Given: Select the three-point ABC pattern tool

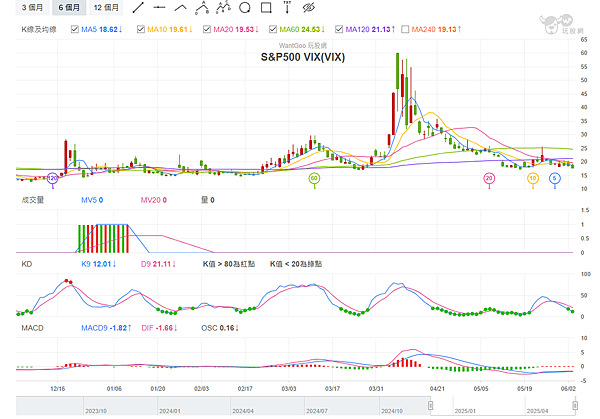Looking at the screenshot, I should point(202,7).
